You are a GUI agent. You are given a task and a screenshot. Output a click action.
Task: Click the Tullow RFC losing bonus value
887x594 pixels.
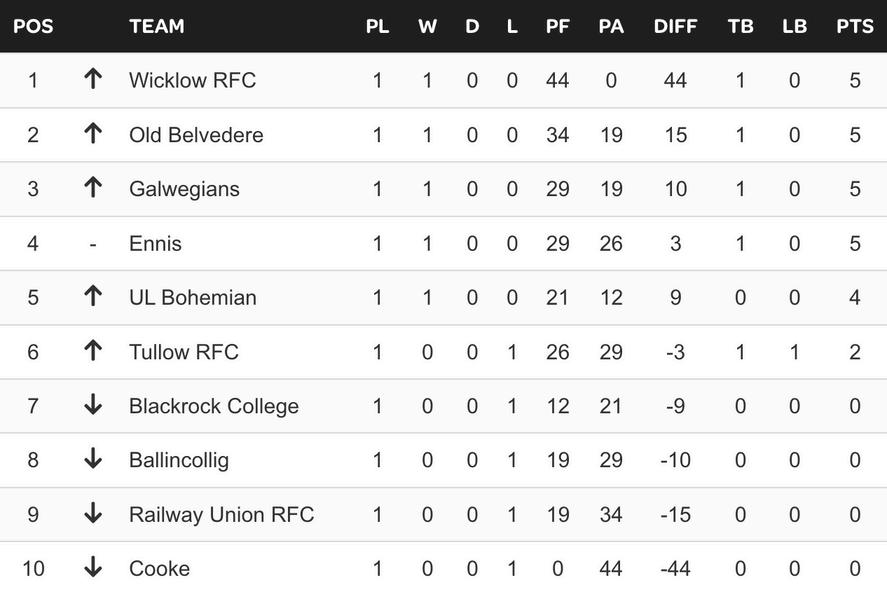click(794, 352)
